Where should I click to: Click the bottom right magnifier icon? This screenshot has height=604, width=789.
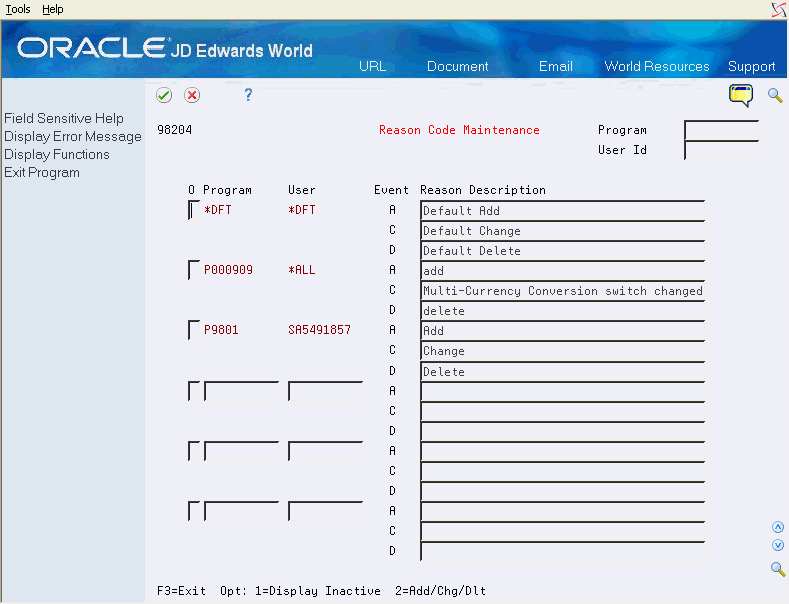click(x=778, y=569)
